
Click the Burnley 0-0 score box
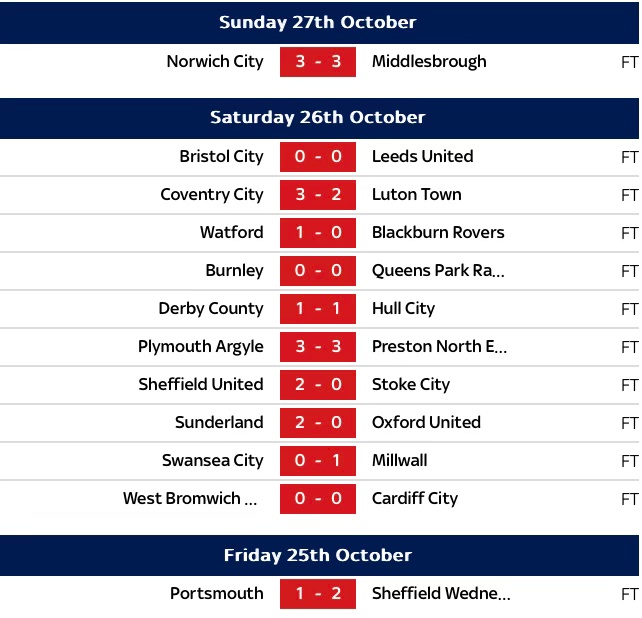[318, 271]
